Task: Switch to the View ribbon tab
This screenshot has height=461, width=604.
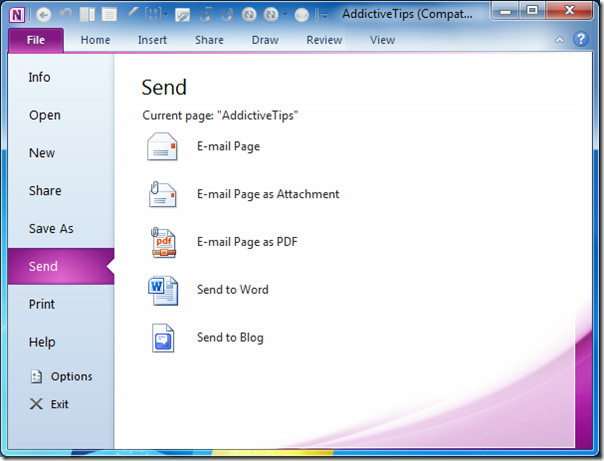Action: coord(382,40)
